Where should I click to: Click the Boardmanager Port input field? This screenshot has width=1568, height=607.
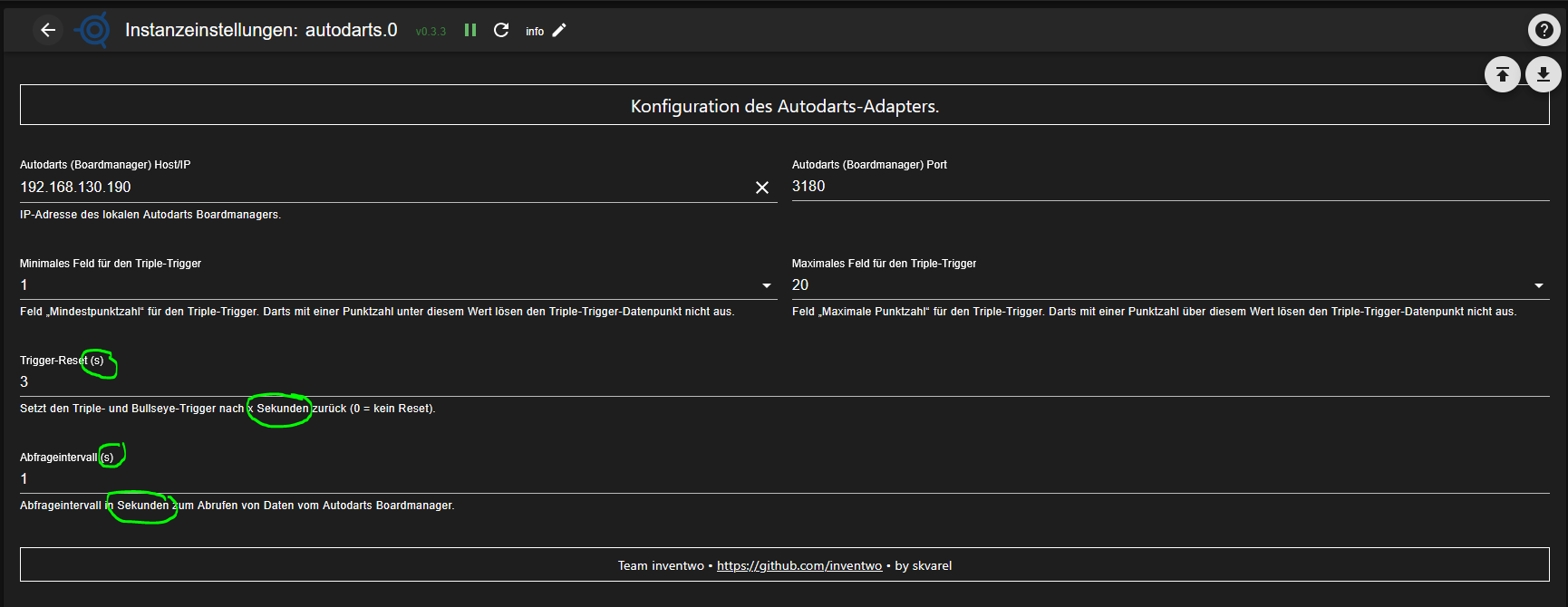1169,187
